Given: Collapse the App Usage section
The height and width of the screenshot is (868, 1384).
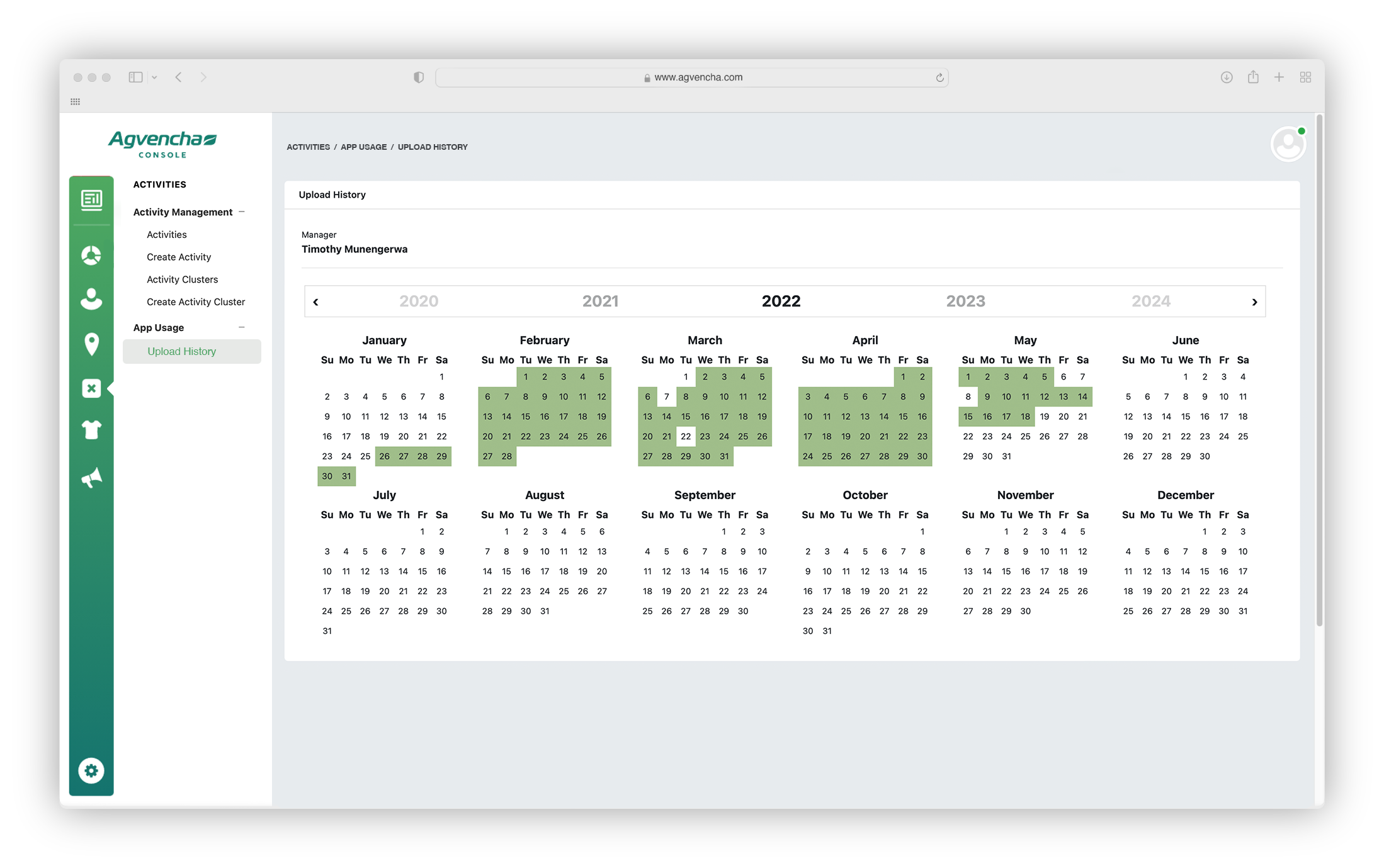Looking at the screenshot, I should coord(242,327).
